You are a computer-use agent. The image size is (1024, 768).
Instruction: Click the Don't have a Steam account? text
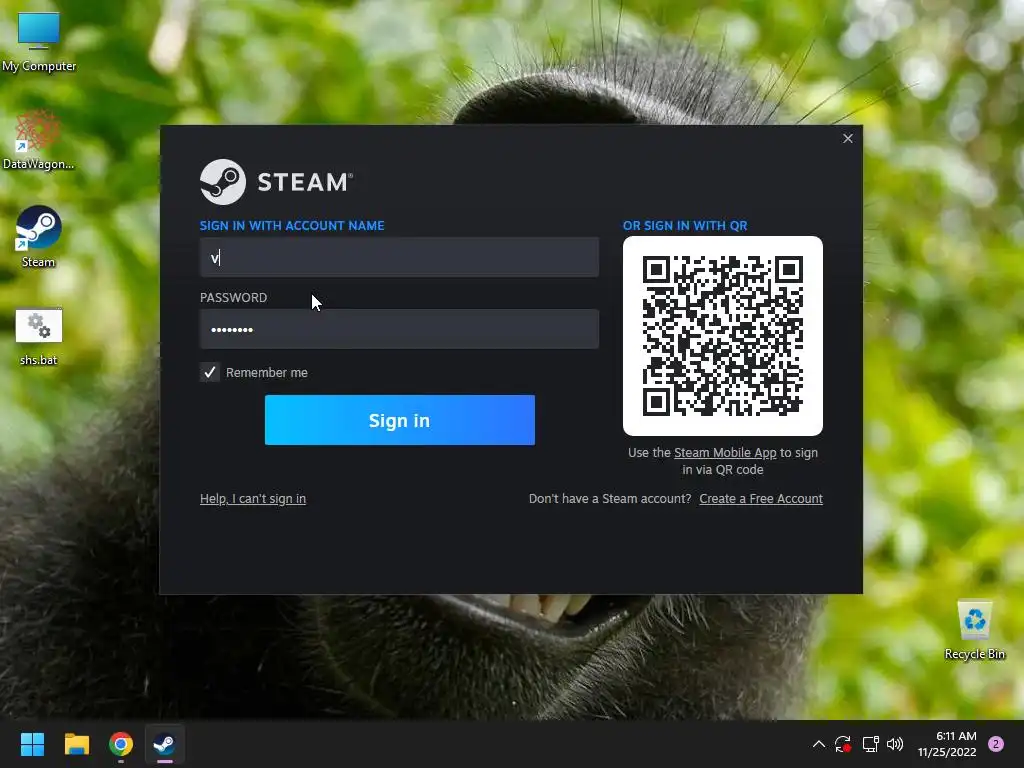click(x=610, y=498)
